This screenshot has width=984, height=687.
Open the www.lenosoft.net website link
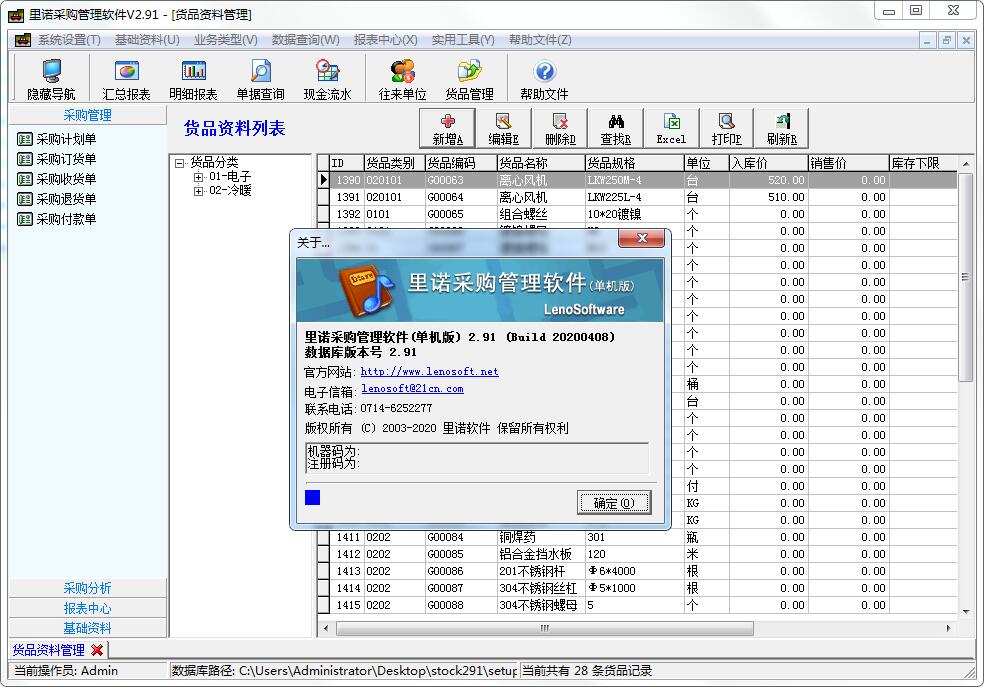pyautogui.click(x=429, y=372)
